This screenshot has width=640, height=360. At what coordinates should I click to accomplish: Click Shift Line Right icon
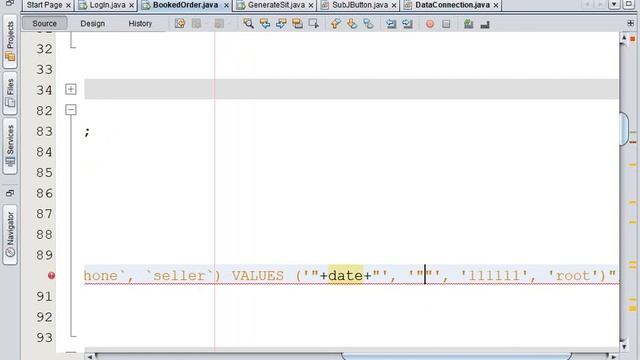coord(407,24)
